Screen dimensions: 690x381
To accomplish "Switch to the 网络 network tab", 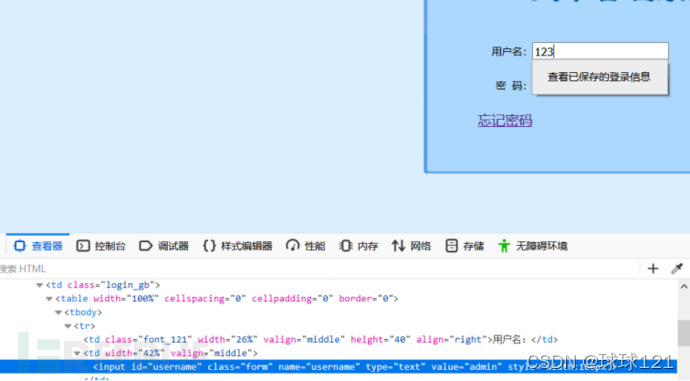I will point(411,245).
